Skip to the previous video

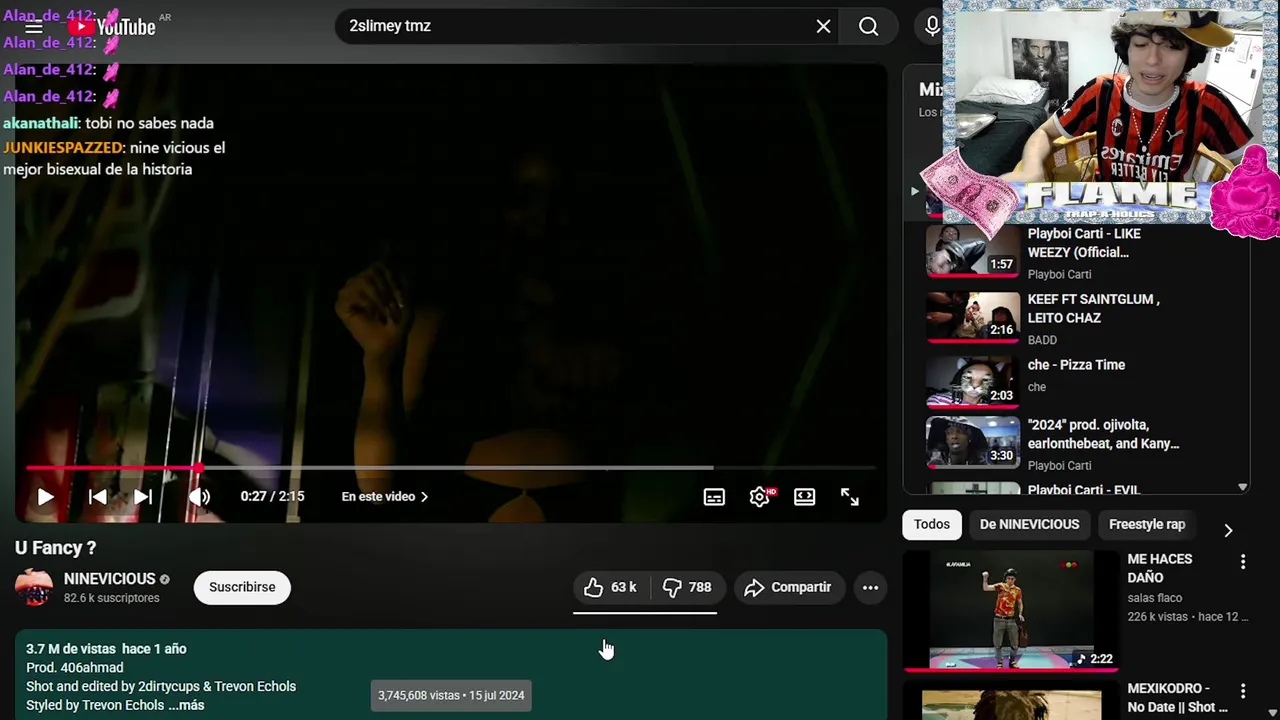tap(97, 497)
